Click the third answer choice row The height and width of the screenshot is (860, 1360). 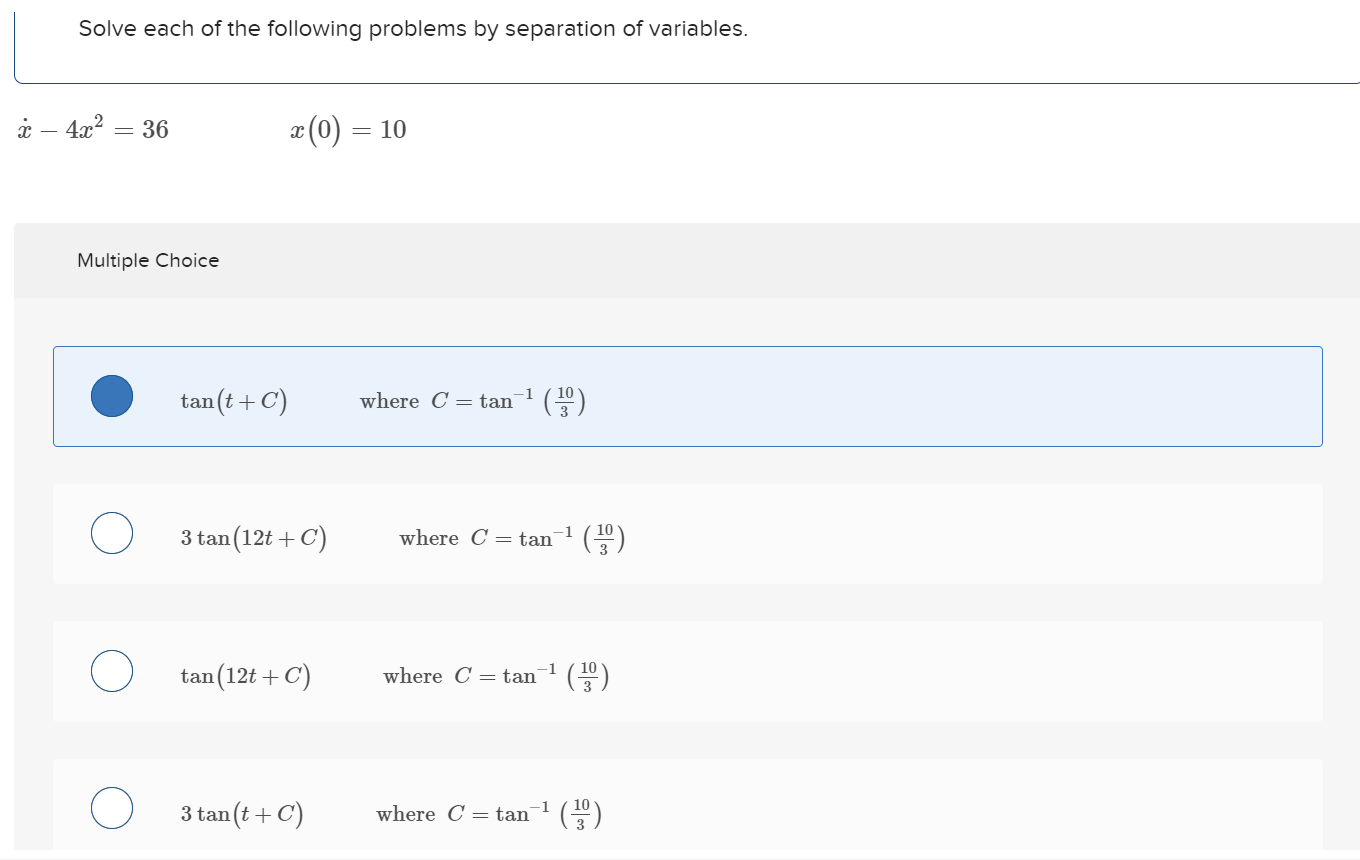[687, 671]
